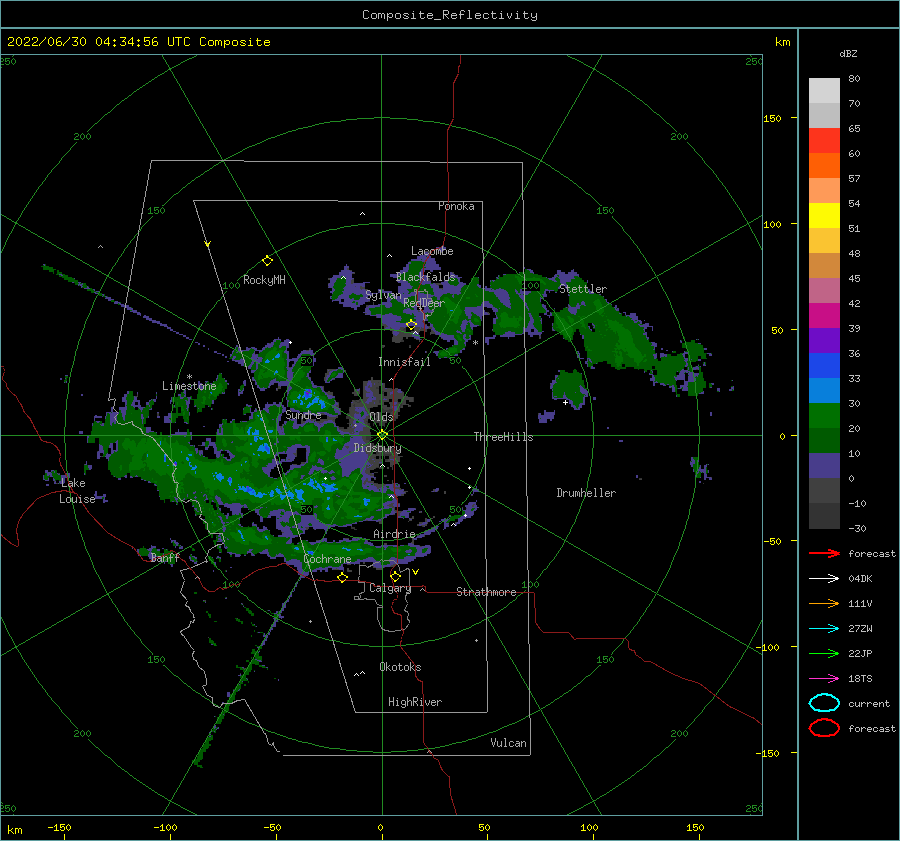This screenshot has width=900, height=841.
Task: Click the blue color swatch below 36 dBZ
Action: click(824, 365)
